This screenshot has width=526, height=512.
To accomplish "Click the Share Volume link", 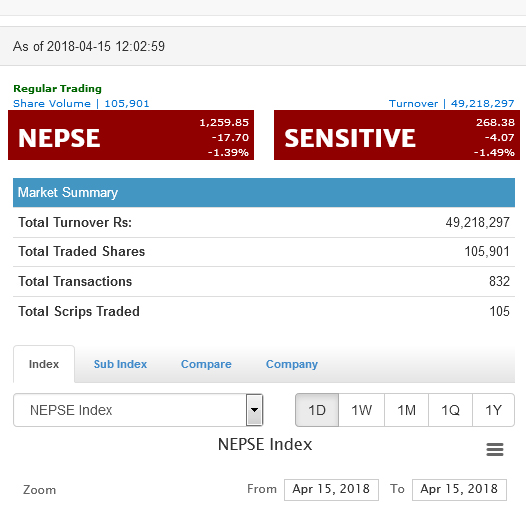I will coord(81,103).
